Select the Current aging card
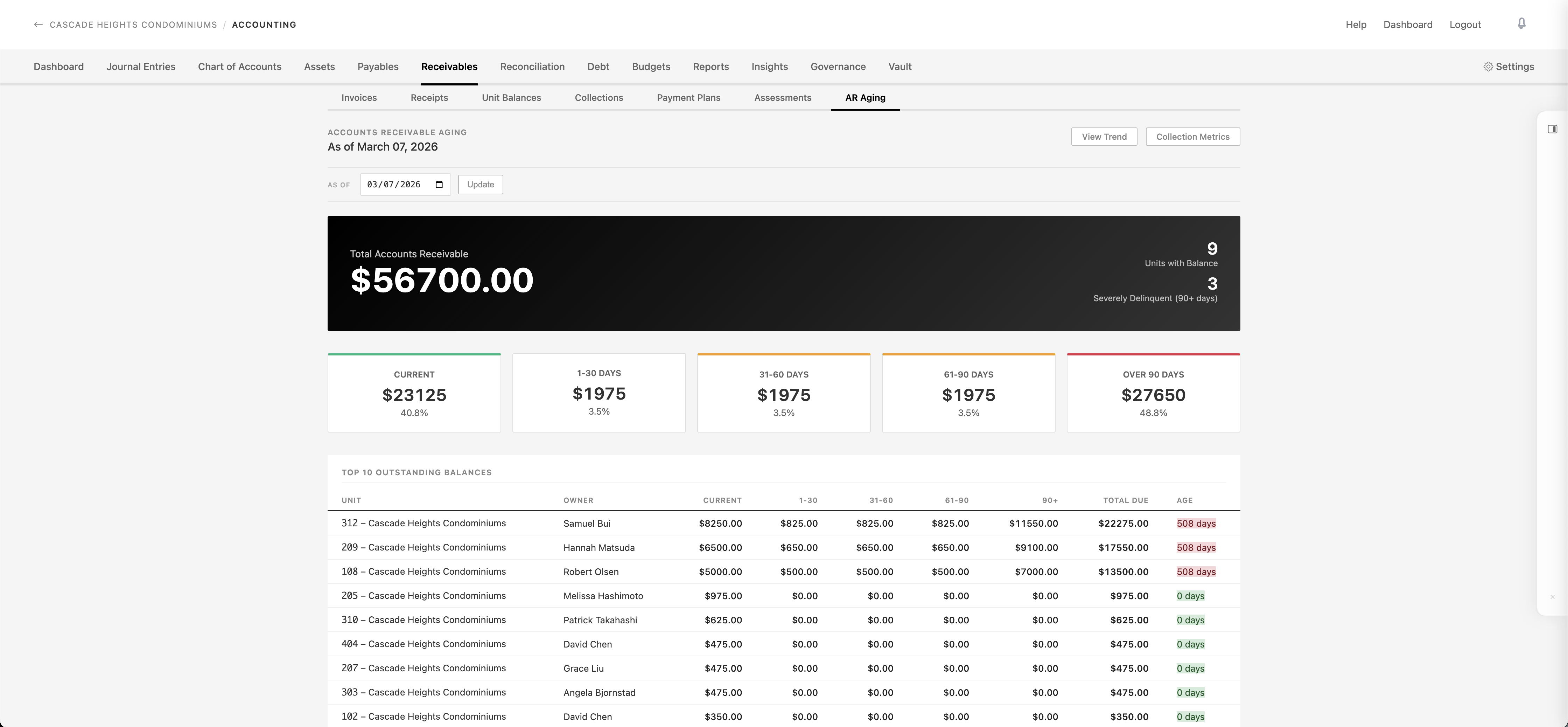1568x727 pixels. (414, 393)
